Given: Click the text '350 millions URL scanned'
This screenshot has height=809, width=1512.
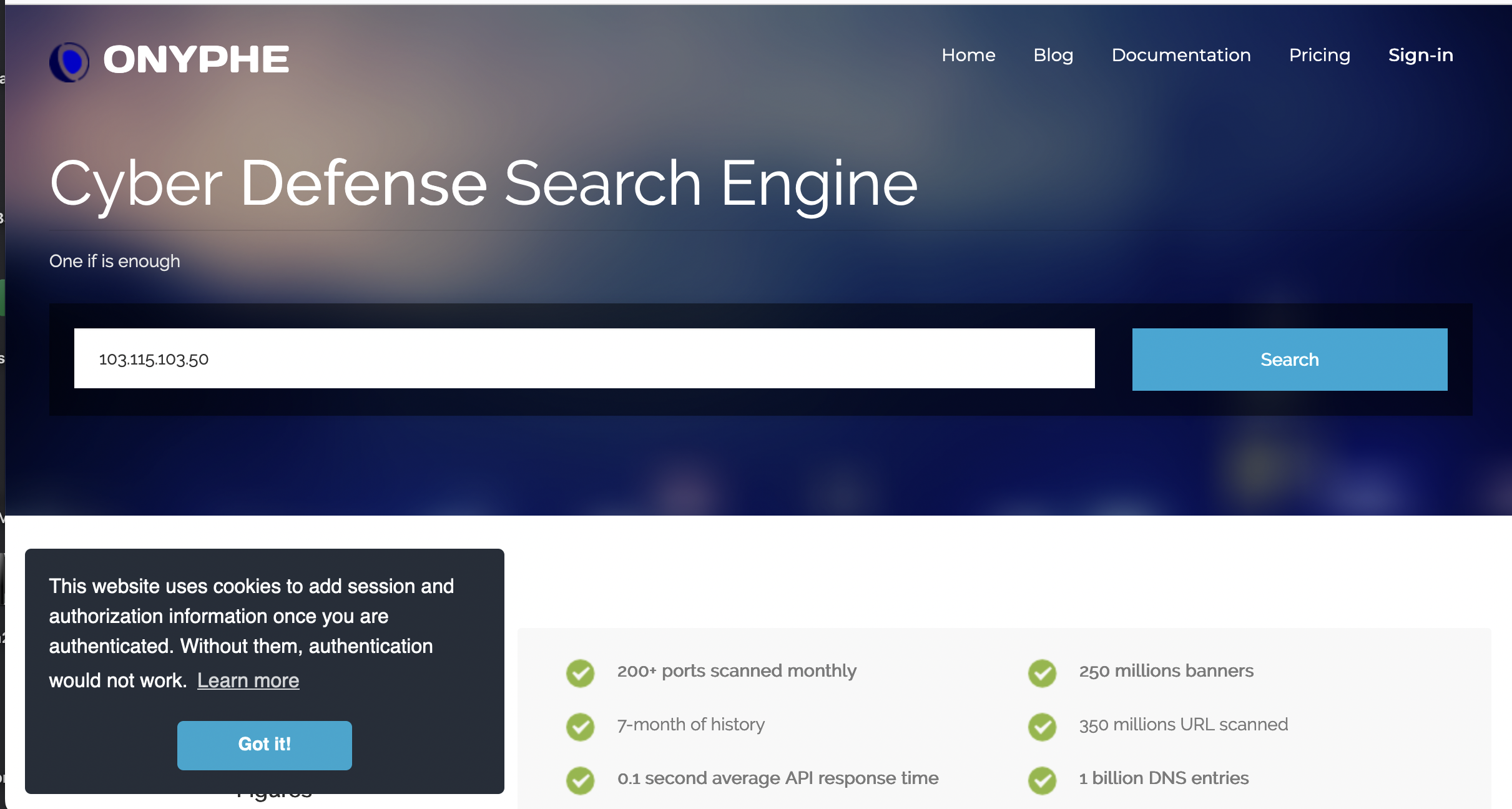Looking at the screenshot, I should click(x=1184, y=725).
